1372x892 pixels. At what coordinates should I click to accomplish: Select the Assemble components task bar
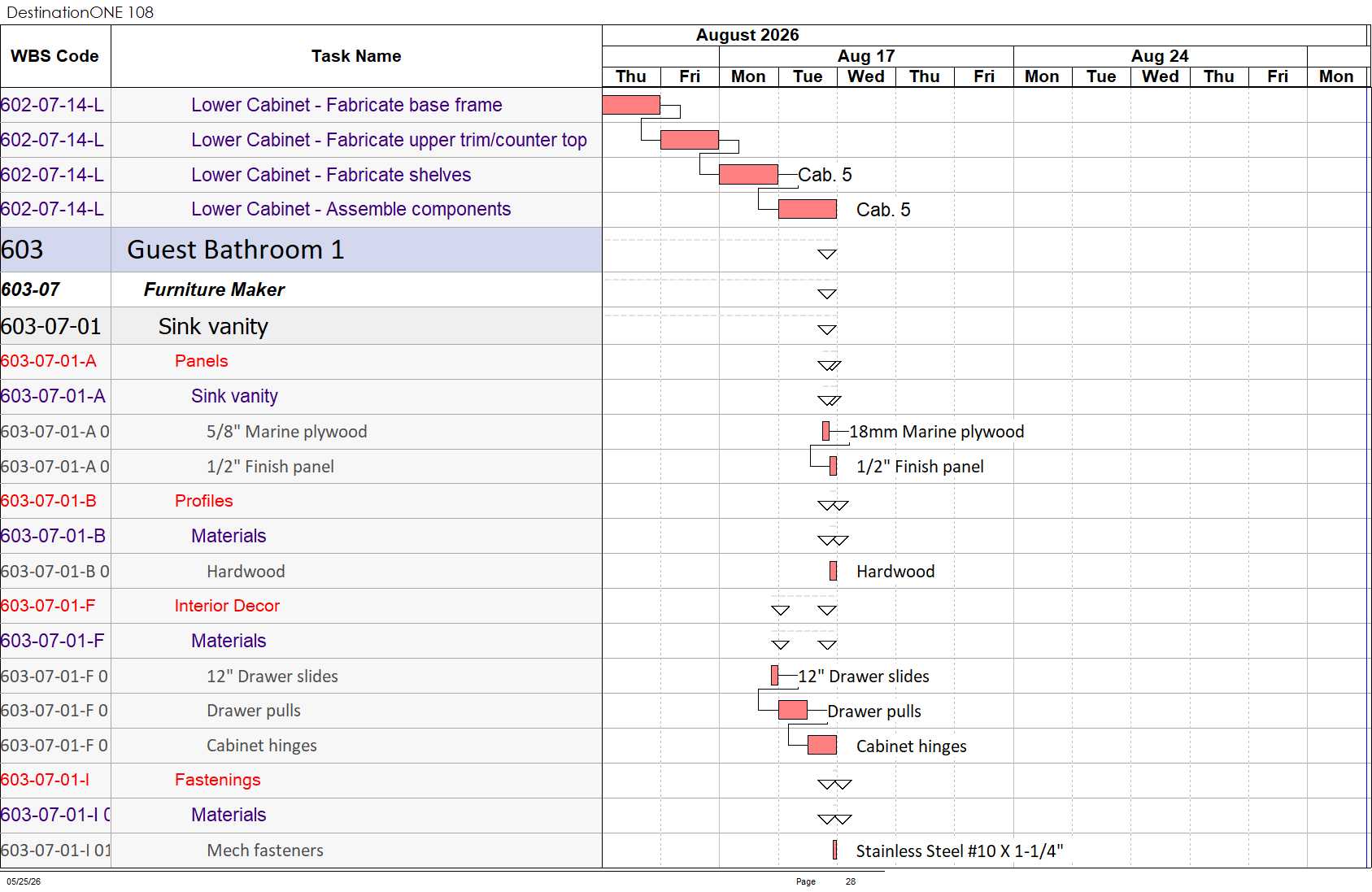click(x=808, y=209)
